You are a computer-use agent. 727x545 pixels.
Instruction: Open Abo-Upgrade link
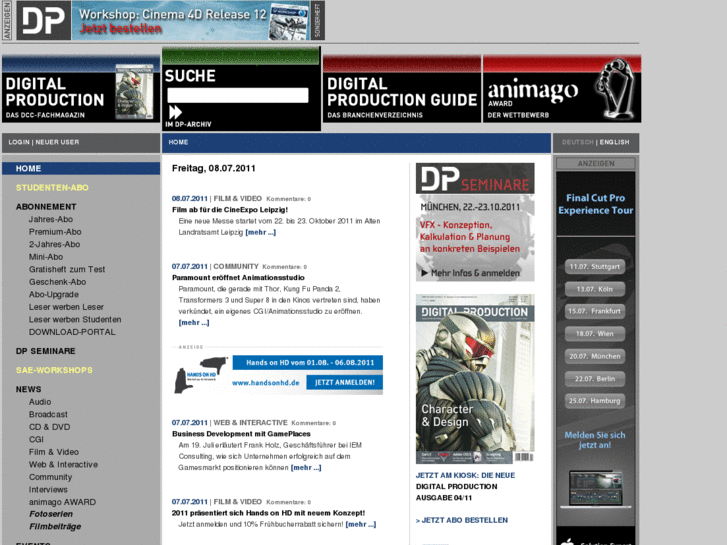pos(53,294)
